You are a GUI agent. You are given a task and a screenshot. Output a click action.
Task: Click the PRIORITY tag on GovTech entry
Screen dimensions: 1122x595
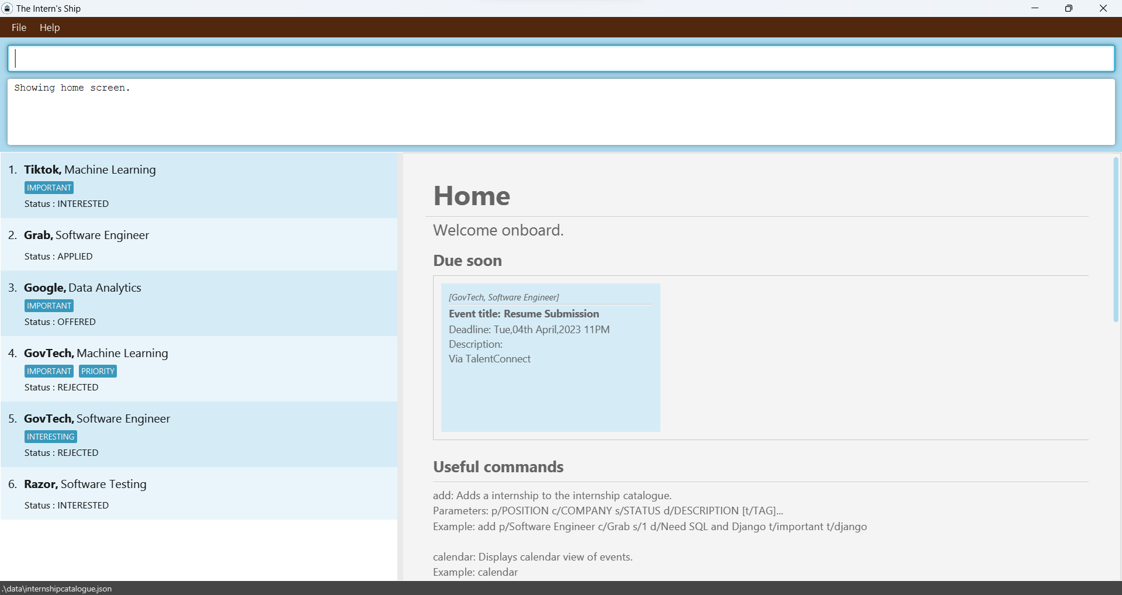[98, 371]
